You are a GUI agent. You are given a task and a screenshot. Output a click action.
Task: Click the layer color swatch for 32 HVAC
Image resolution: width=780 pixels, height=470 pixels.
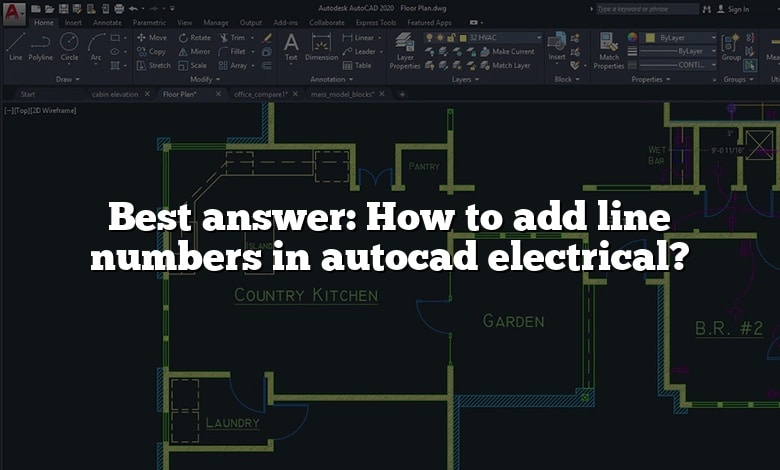pyautogui.click(x=463, y=38)
